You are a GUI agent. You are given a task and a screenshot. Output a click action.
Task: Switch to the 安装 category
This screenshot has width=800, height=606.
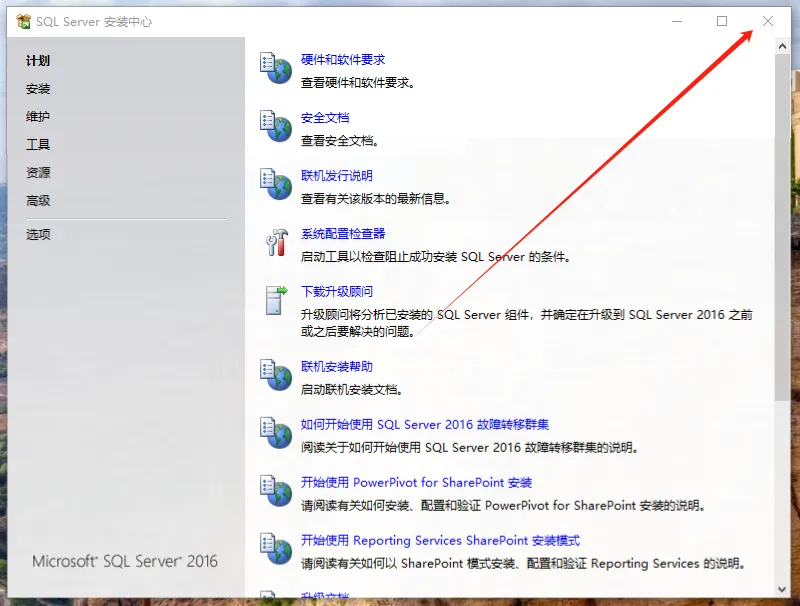coord(38,89)
